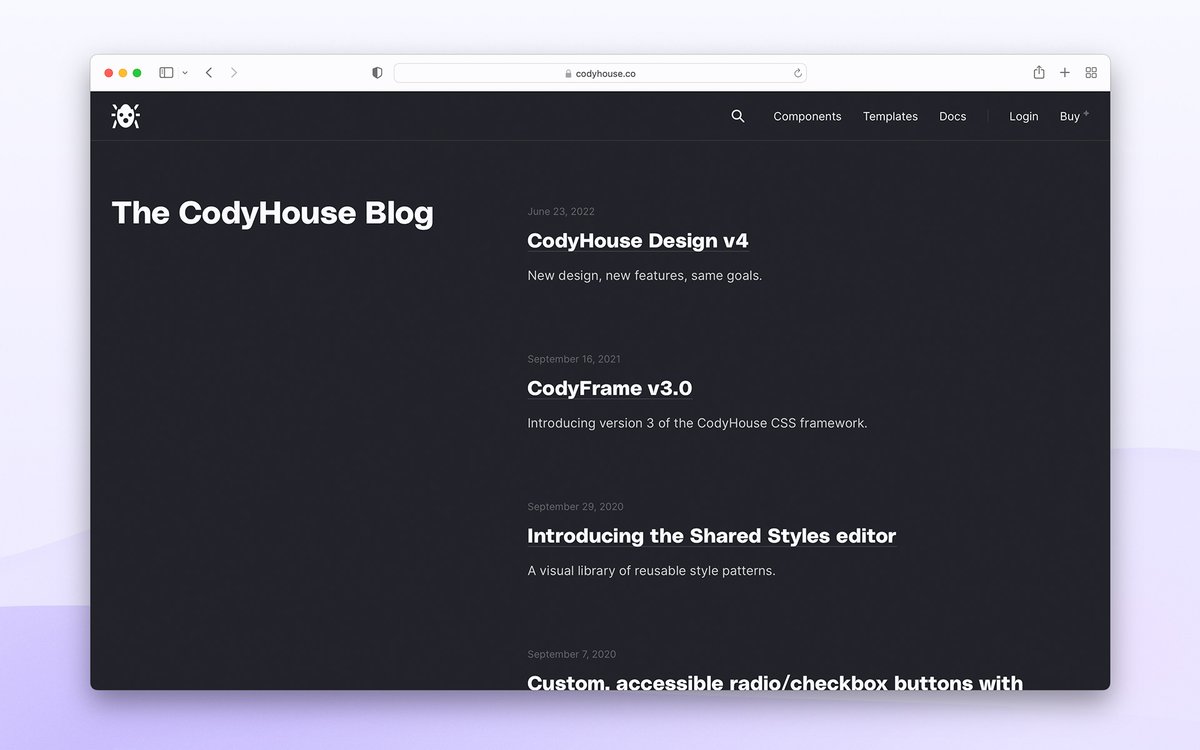The height and width of the screenshot is (750, 1200).
Task: Click the Login link
Action: [x=1023, y=116]
